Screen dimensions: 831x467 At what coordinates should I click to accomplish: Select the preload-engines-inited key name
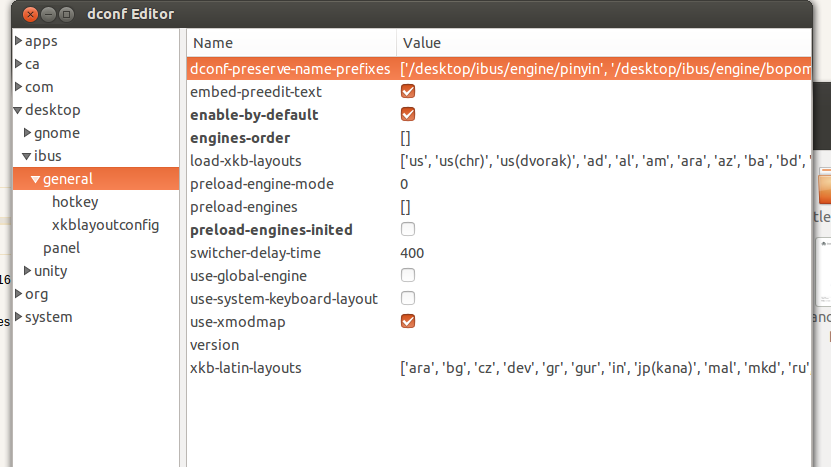tap(271, 230)
